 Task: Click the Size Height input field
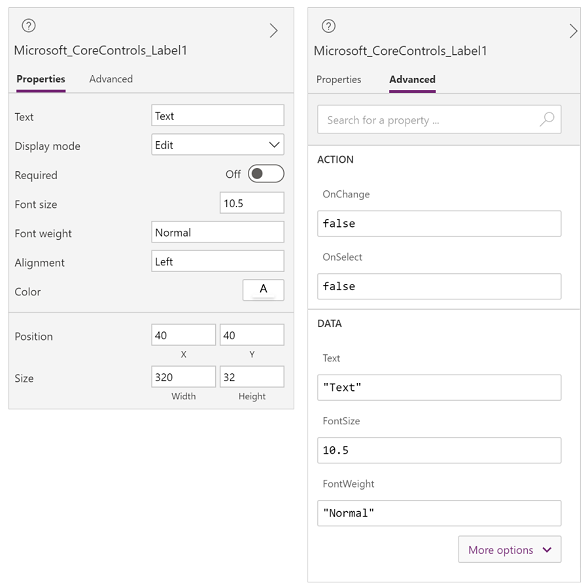[x=252, y=377]
